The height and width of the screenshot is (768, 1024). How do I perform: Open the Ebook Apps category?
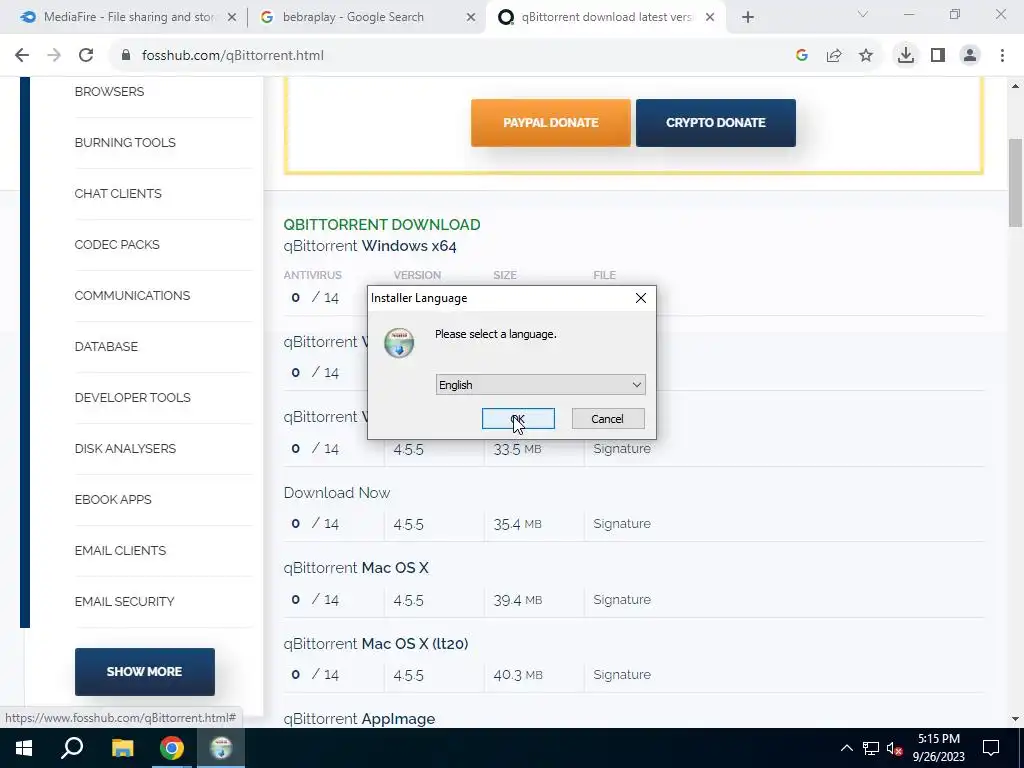(x=113, y=499)
